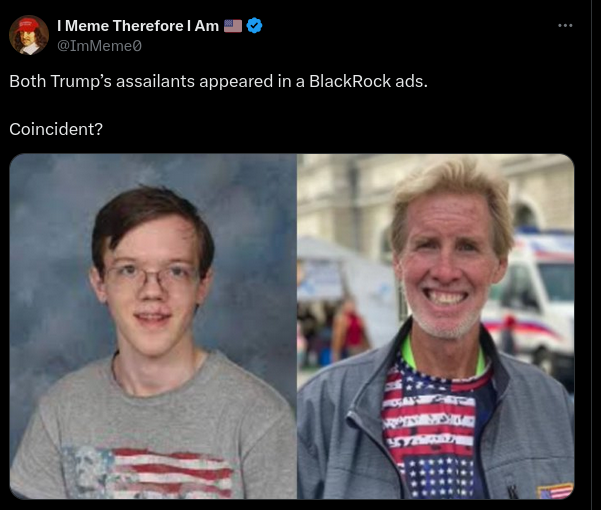This screenshot has width=601, height=510.
Task: Click the American flag emoji beside the name
Action: (x=233, y=26)
